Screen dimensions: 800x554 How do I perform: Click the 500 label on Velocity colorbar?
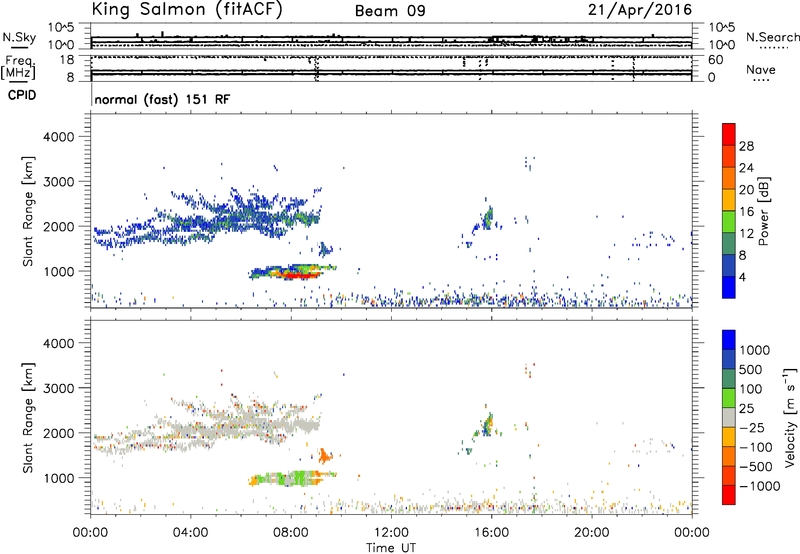pos(753,369)
